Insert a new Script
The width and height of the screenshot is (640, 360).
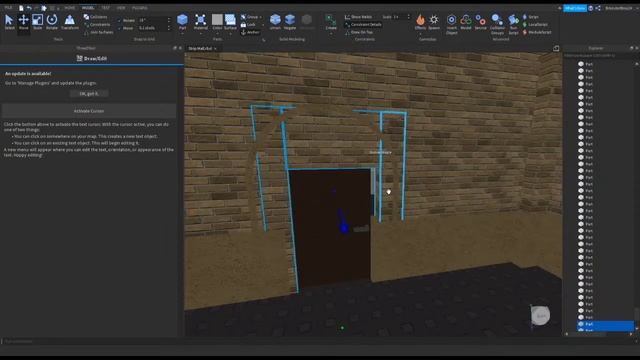click(531, 17)
